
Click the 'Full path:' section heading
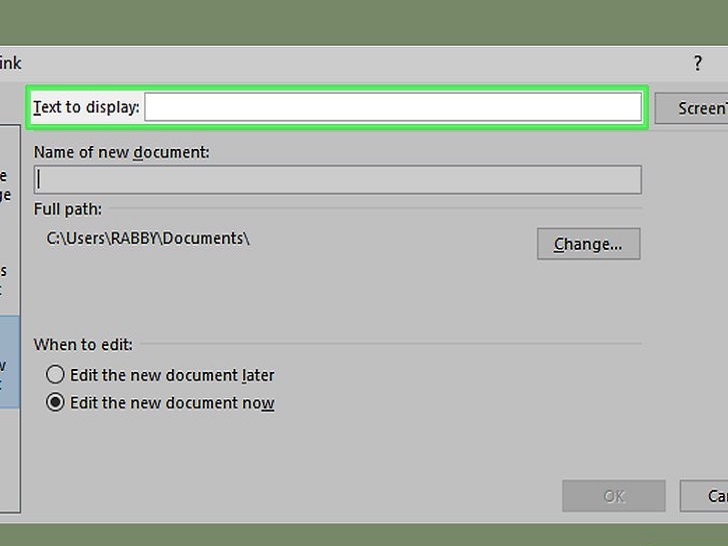[68, 209]
